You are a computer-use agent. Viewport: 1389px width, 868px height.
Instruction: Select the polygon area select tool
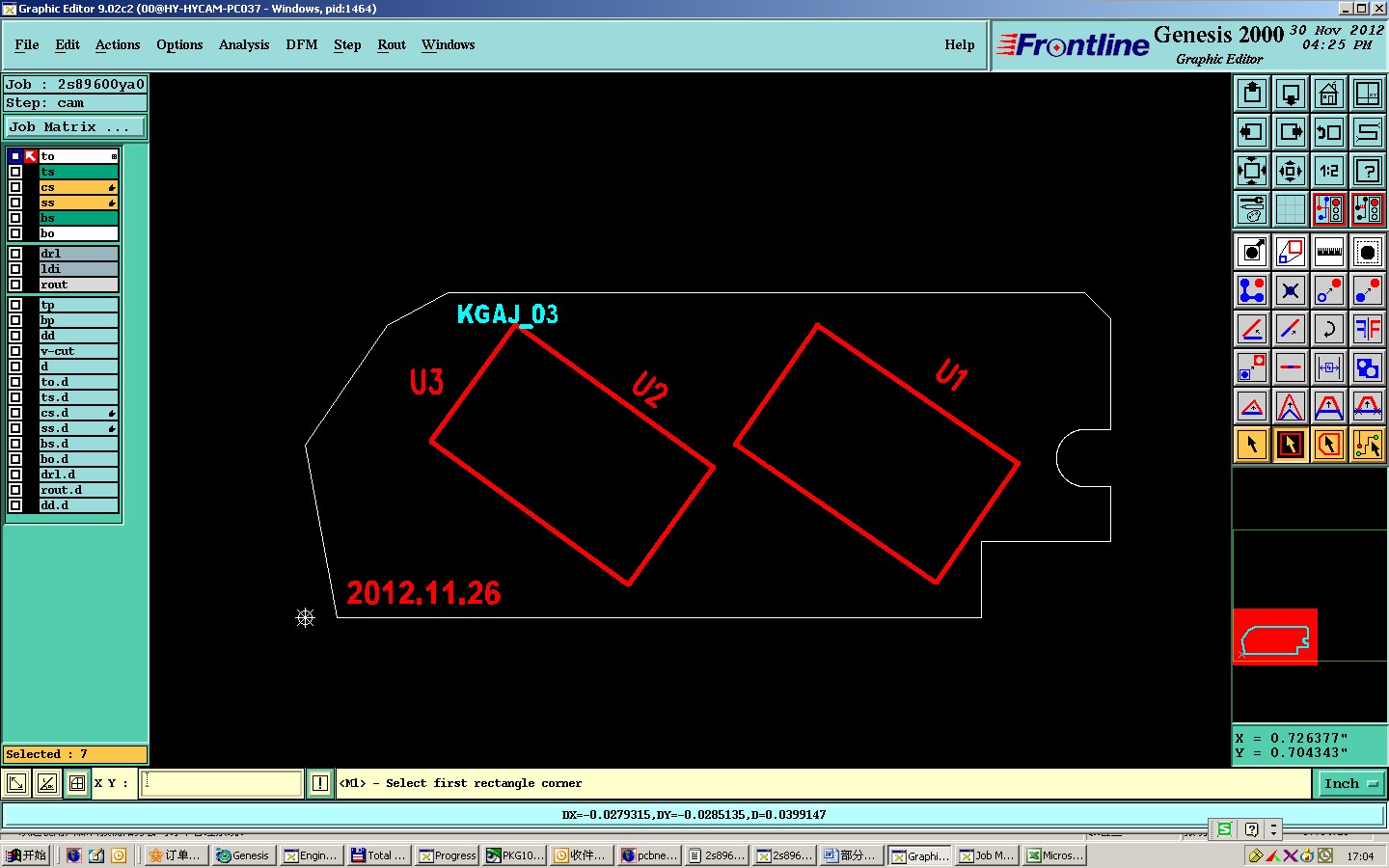click(1329, 445)
